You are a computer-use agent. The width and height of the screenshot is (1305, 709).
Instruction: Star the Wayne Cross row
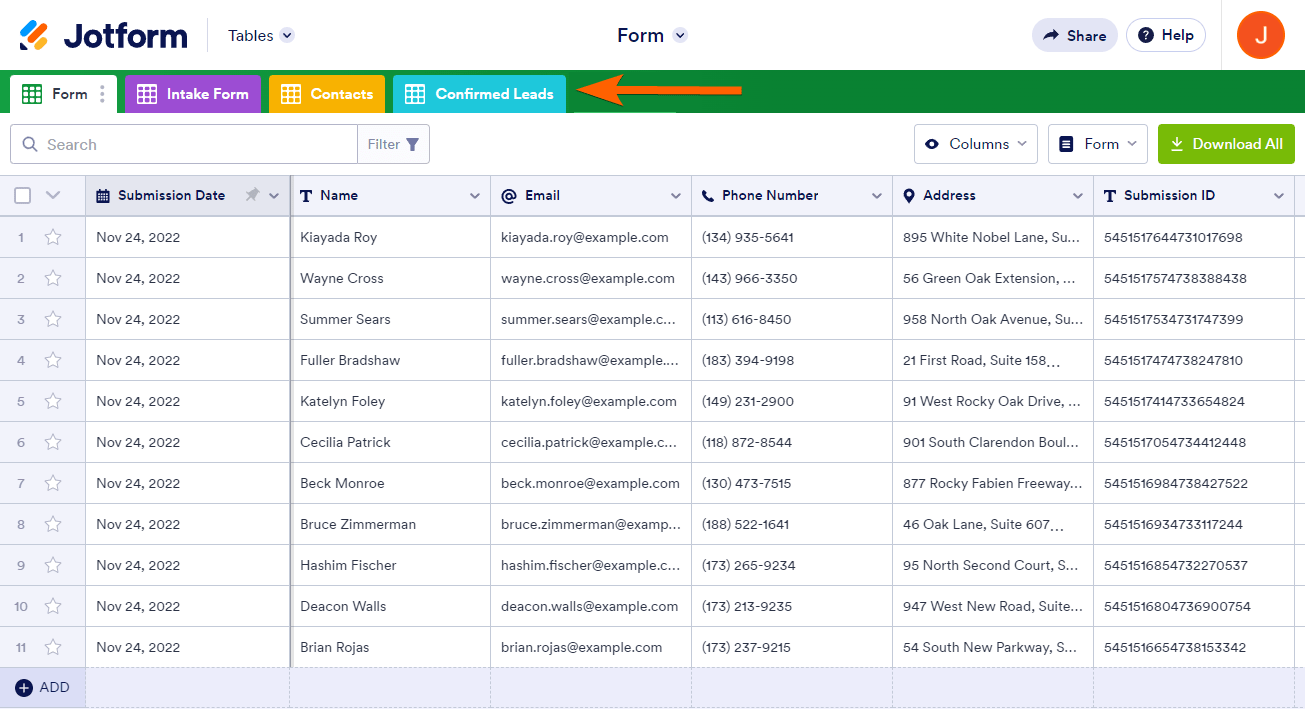(x=53, y=278)
